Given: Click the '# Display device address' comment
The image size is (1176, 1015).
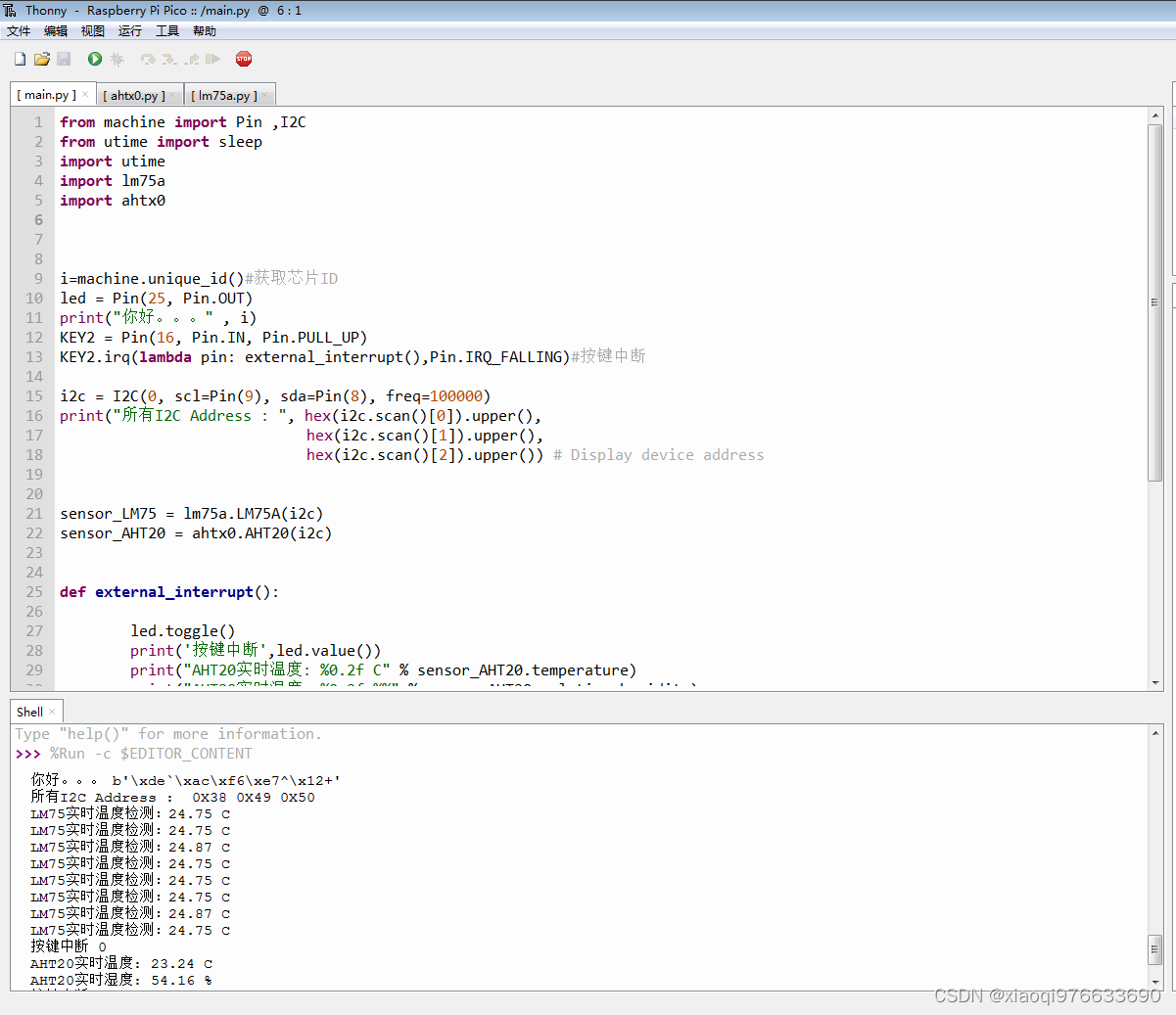Looking at the screenshot, I should tap(659, 455).
